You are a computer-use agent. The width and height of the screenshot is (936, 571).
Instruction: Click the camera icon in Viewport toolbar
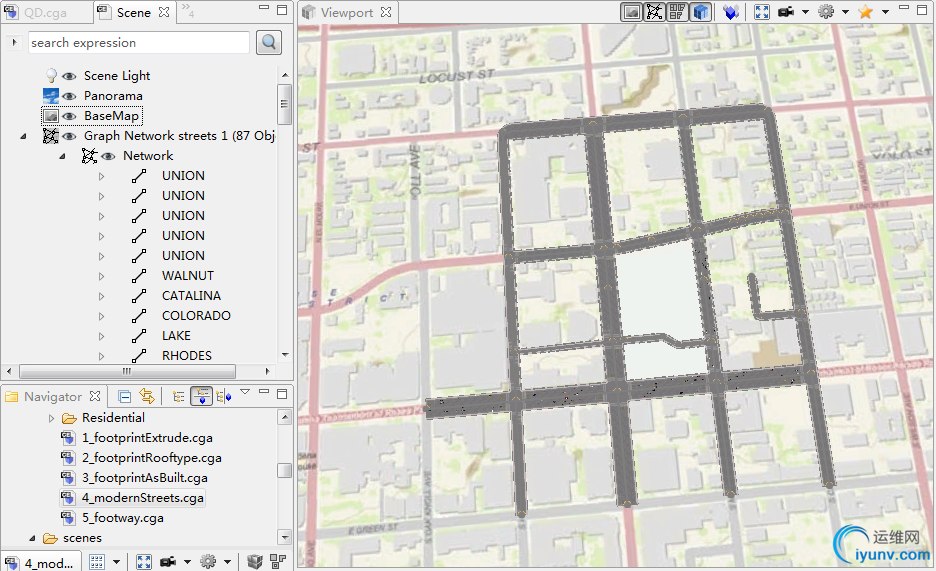click(786, 12)
